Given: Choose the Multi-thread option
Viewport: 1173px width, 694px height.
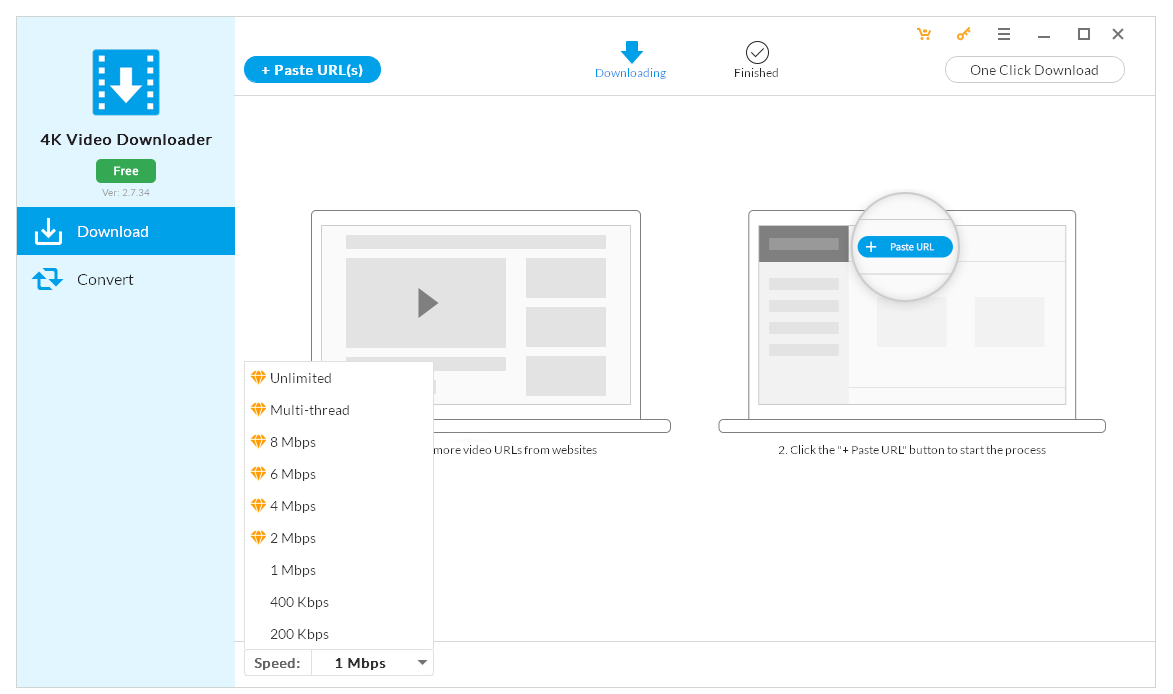Looking at the screenshot, I should click(310, 410).
